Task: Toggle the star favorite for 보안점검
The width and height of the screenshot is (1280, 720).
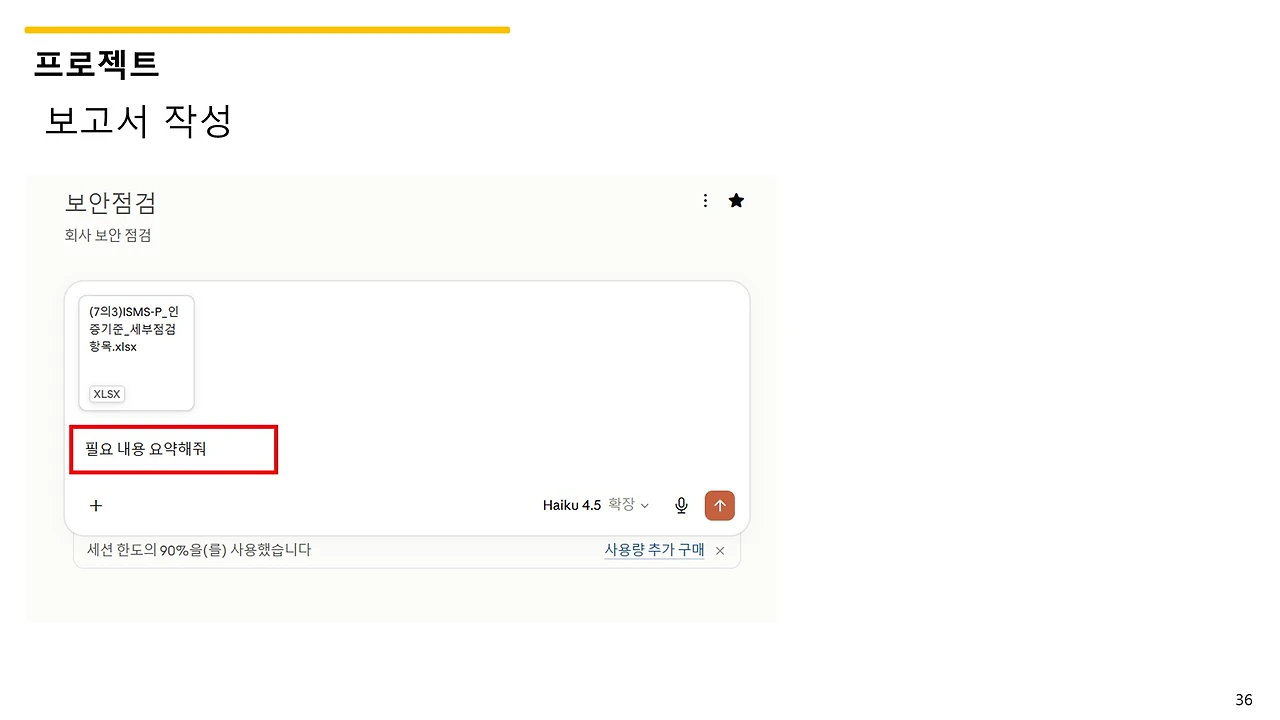Action: click(736, 201)
